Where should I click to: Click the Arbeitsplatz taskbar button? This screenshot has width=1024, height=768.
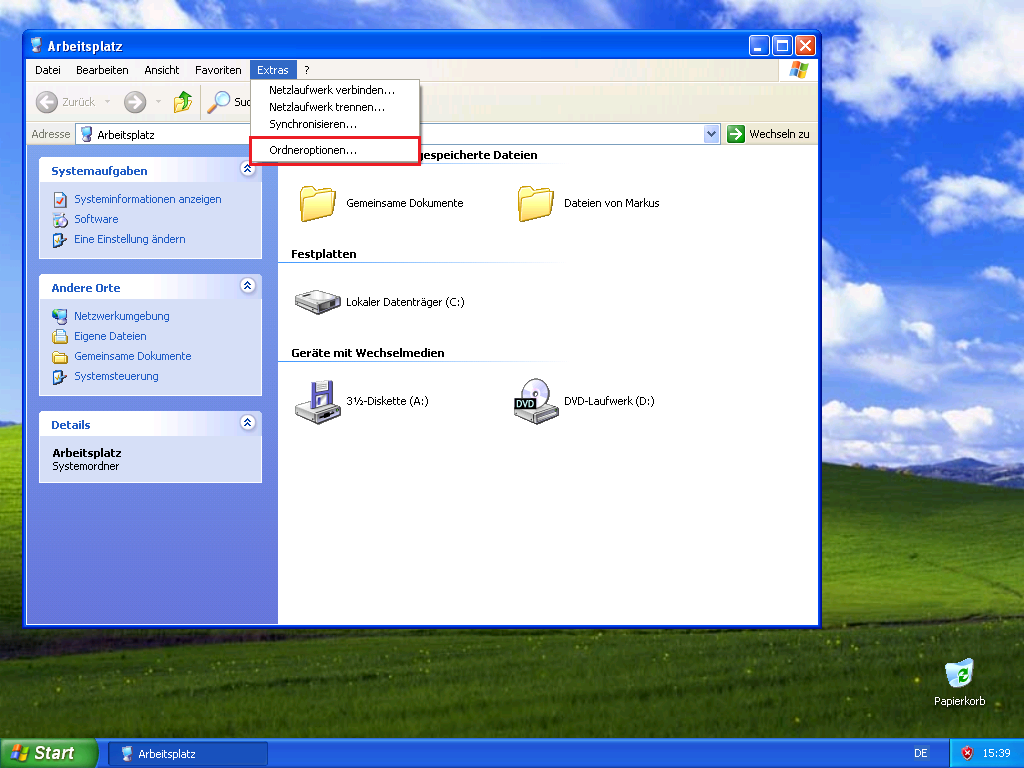(187, 754)
